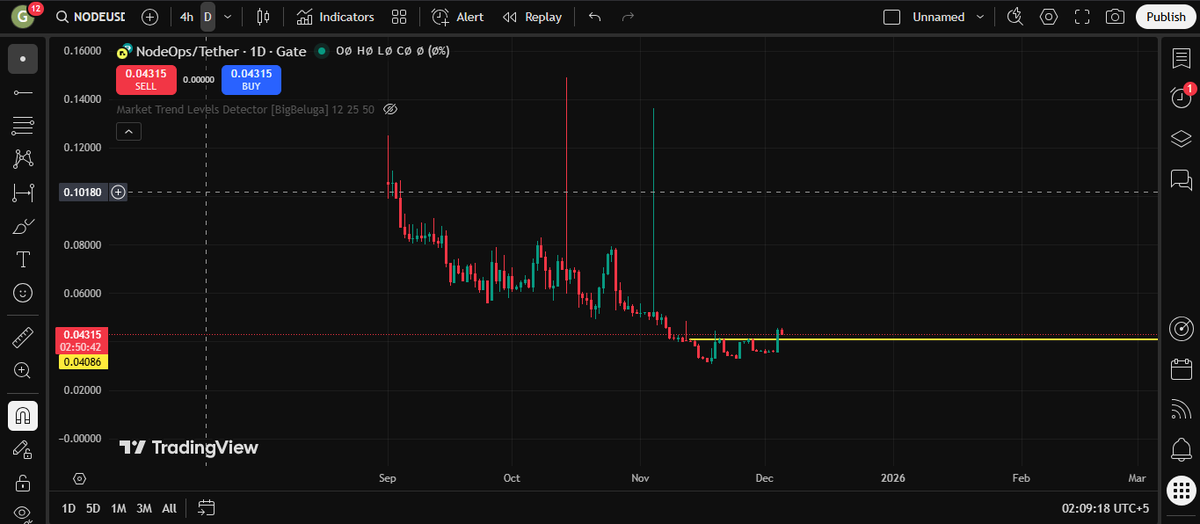Expand the Unnamed layout dropdown arrow

pyautogui.click(x=980, y=17)
